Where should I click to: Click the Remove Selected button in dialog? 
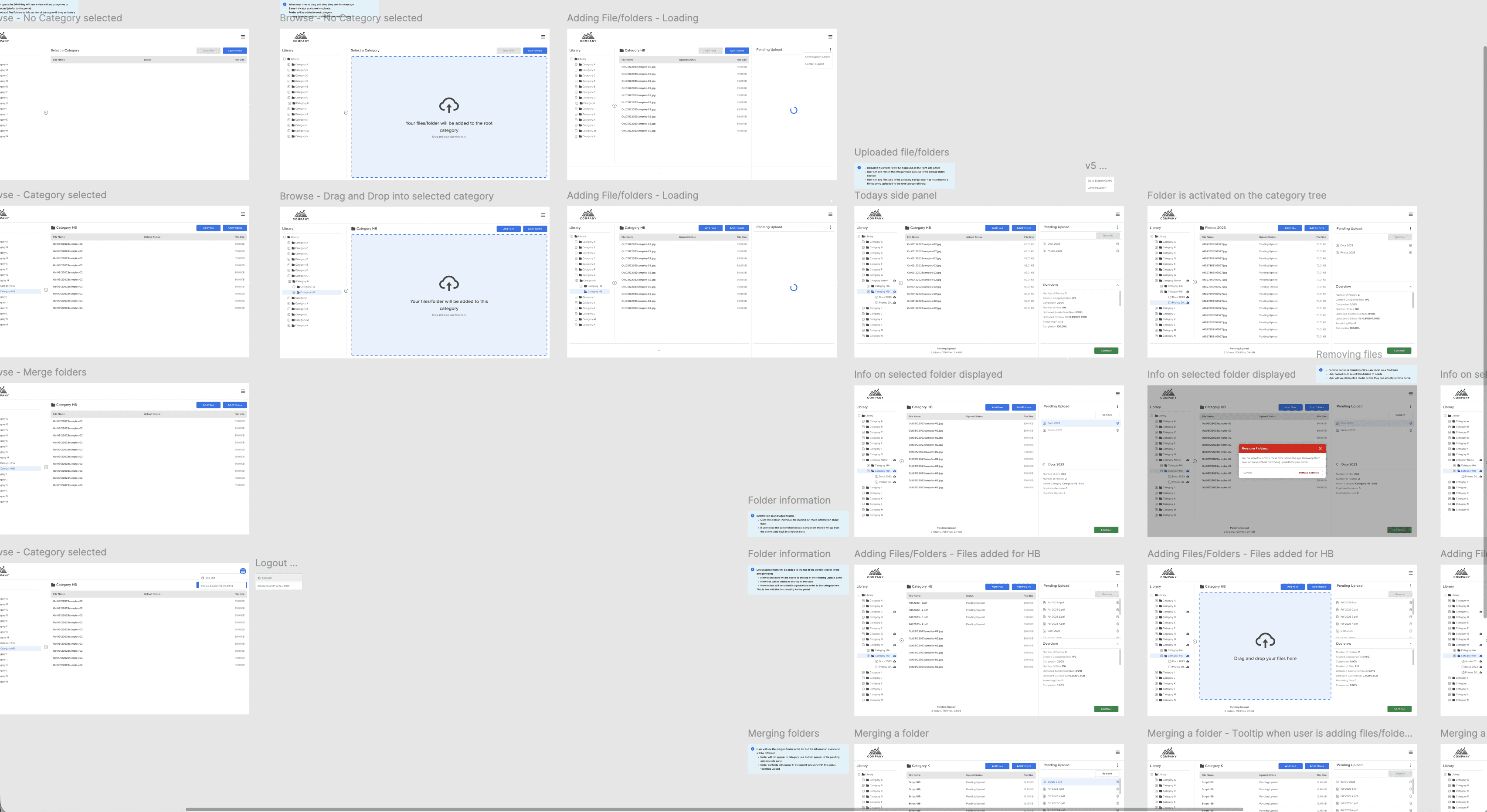click(x=1309, y=473)
